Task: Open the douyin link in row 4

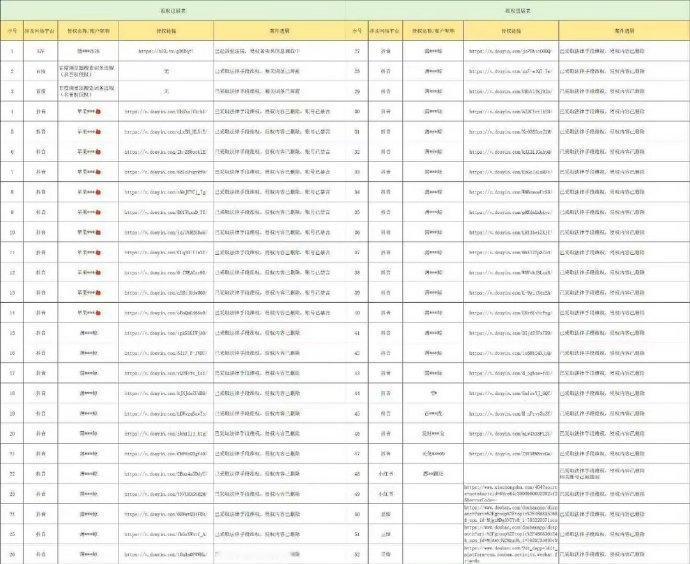Action: point(166,112)
